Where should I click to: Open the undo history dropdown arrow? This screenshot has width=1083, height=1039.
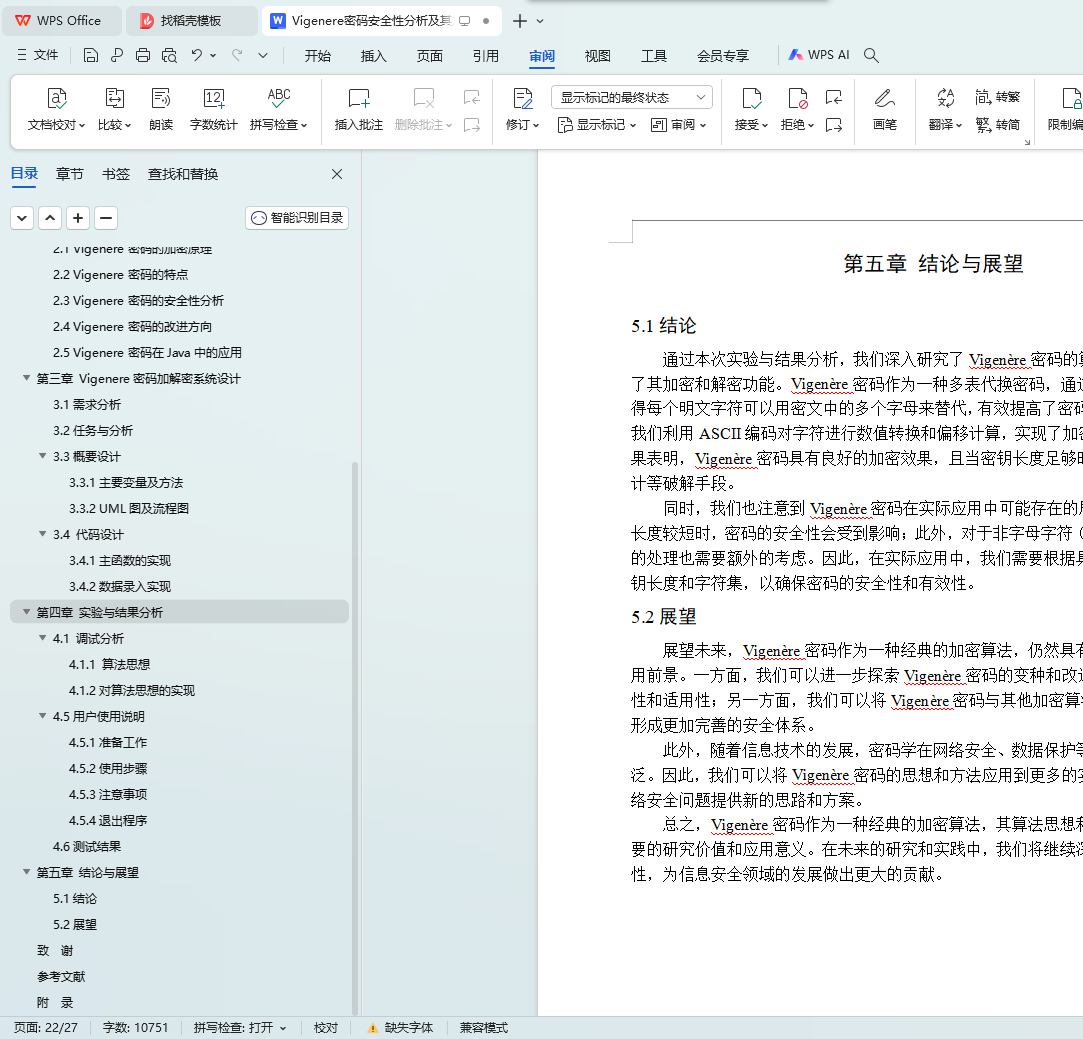click(213, 55)
